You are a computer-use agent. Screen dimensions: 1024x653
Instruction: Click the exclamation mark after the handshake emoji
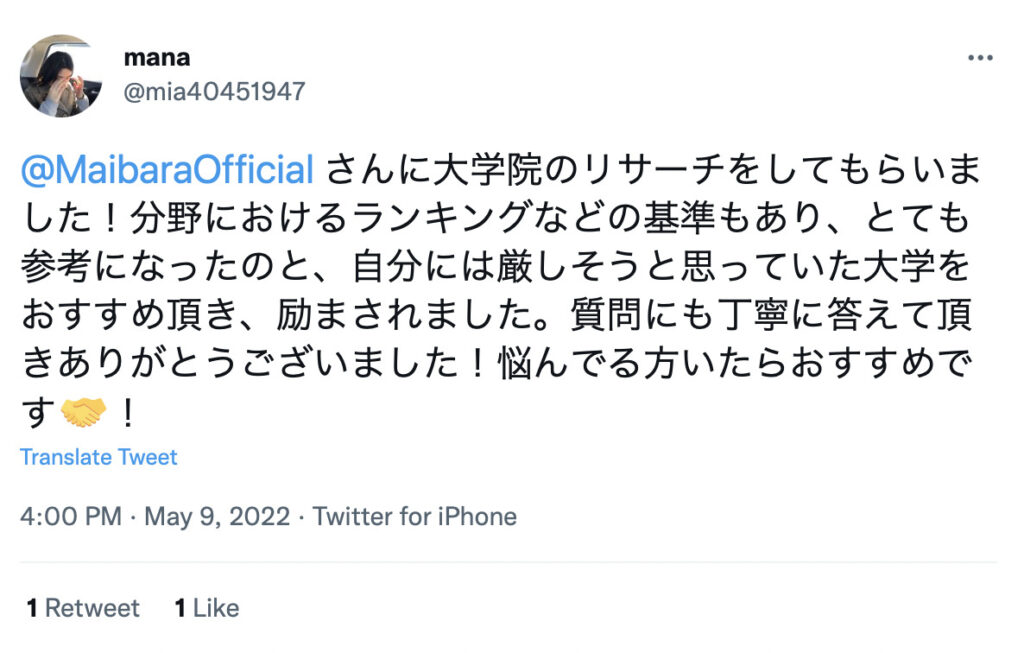(x=128, y=413)
